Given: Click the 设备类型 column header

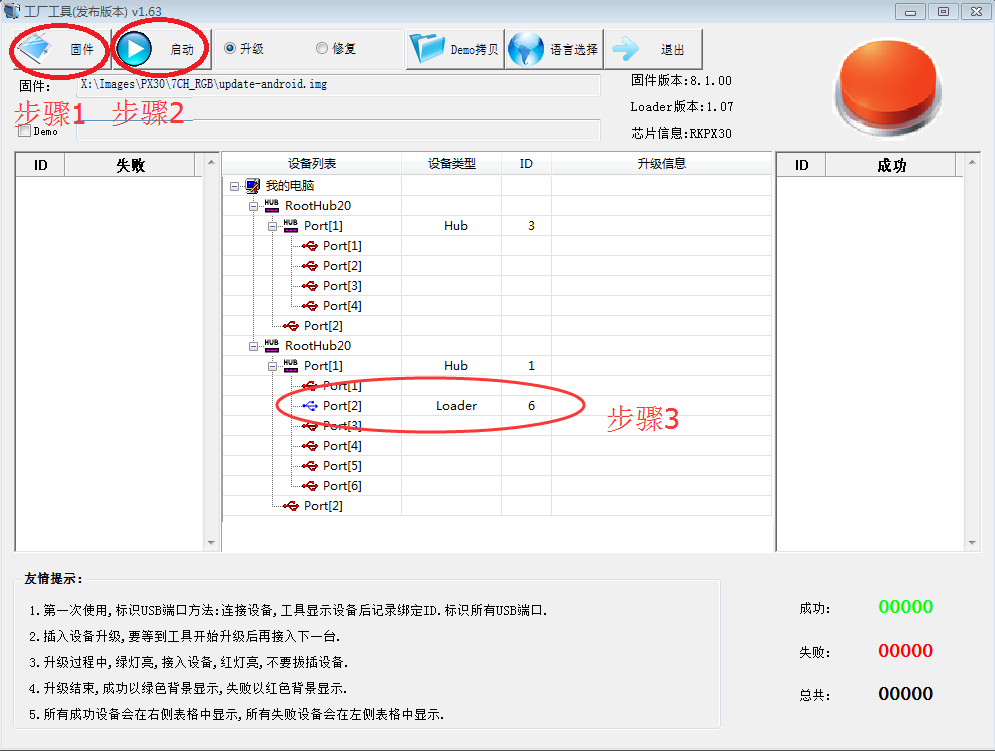Looking at the screenshot, I should click(x=451, y=163).
